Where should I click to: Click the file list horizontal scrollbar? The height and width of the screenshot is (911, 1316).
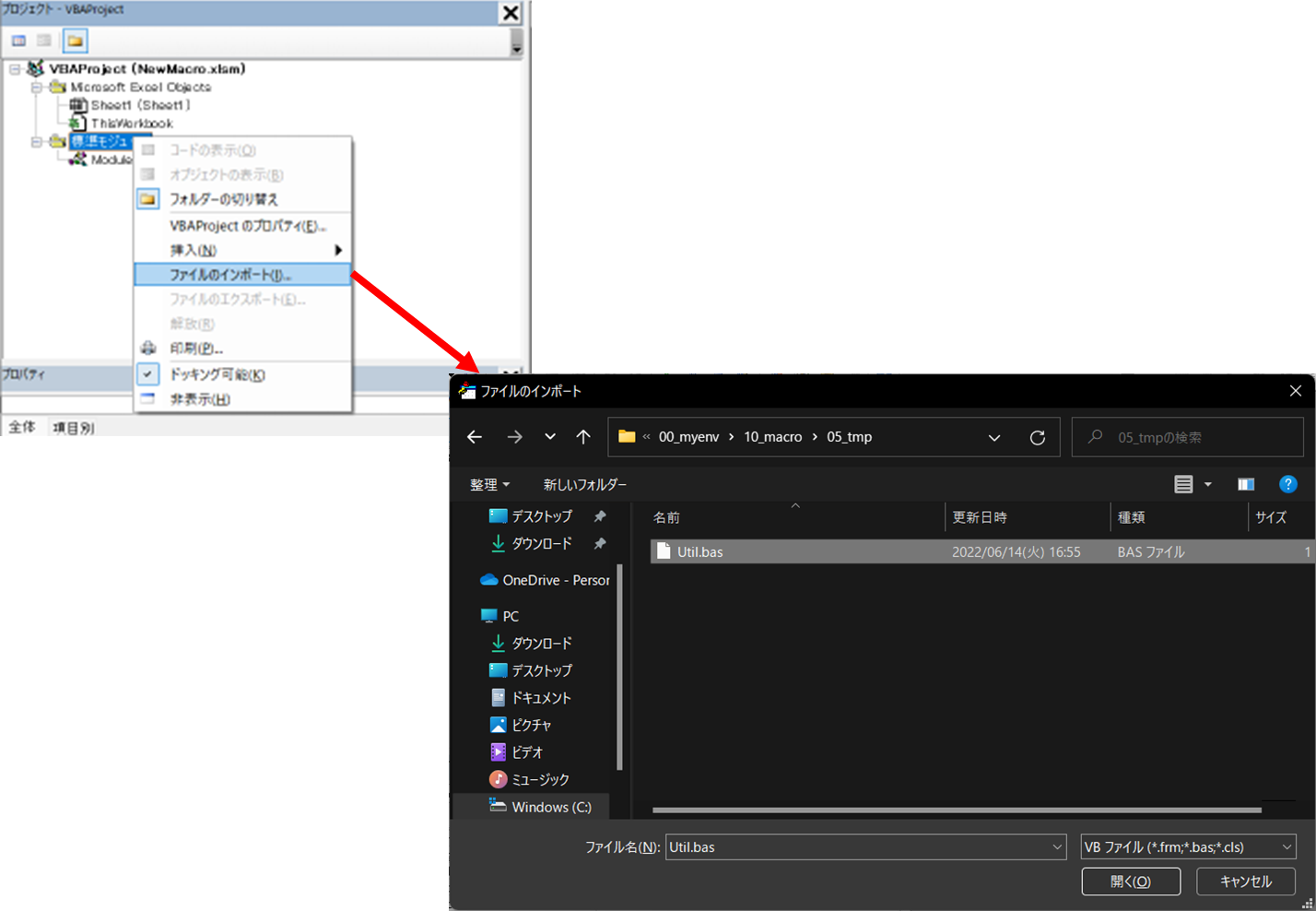point(957,810)
